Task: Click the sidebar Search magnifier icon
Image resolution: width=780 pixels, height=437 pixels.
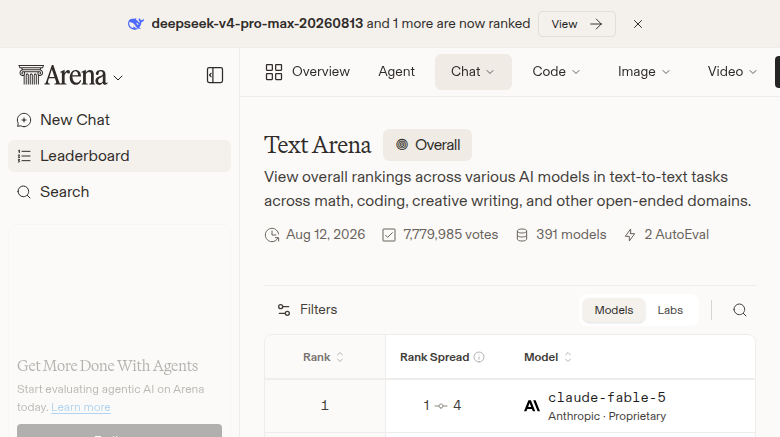Action: coord(24,192)
